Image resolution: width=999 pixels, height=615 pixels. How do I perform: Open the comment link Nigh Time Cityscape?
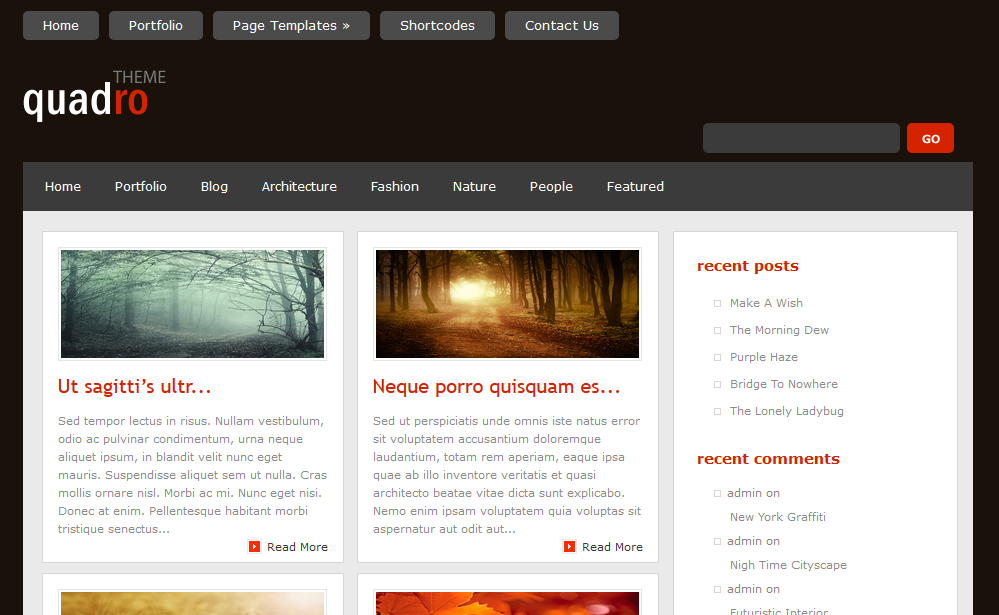(x=788, y=565)
